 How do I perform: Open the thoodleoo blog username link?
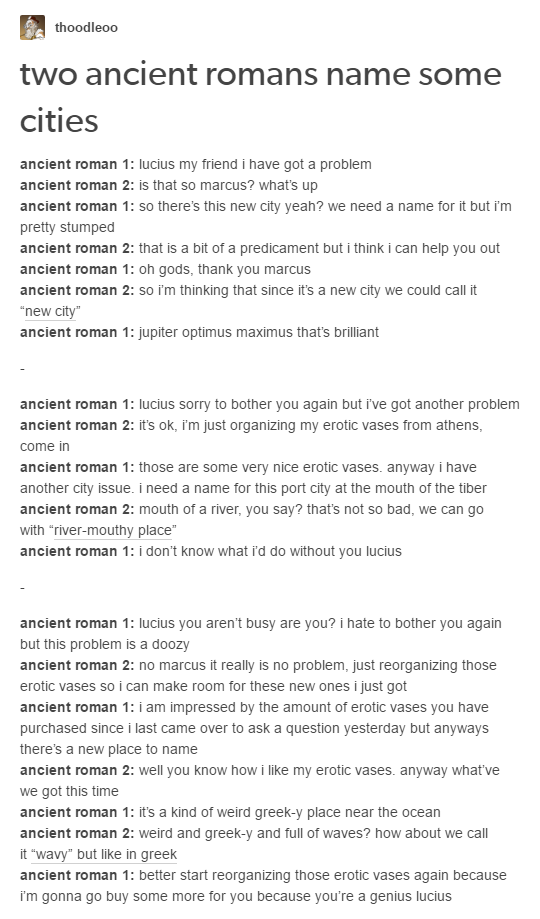[86, 28]
